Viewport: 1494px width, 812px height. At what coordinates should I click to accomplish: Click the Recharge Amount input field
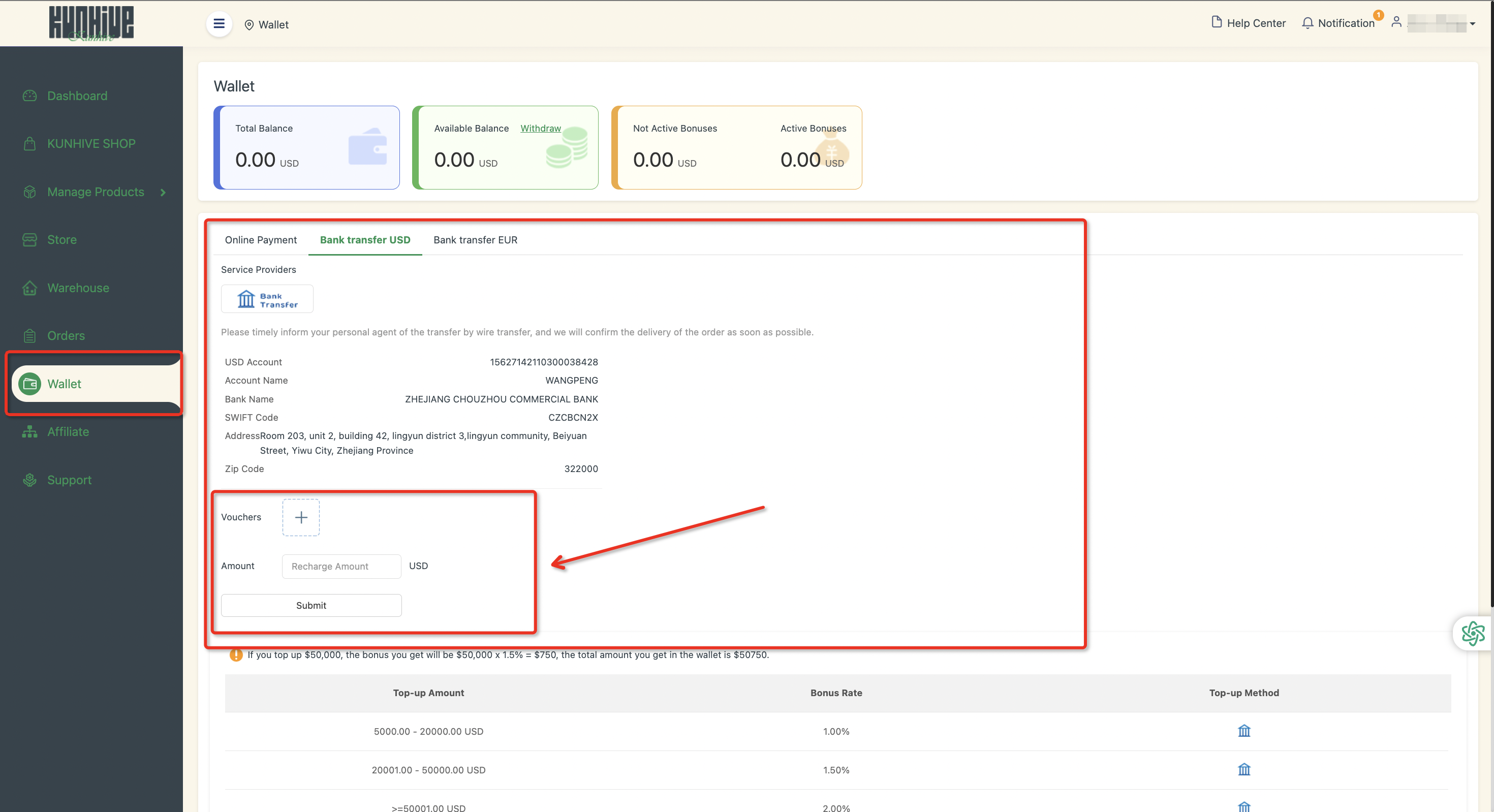click(x=341, y=566)
